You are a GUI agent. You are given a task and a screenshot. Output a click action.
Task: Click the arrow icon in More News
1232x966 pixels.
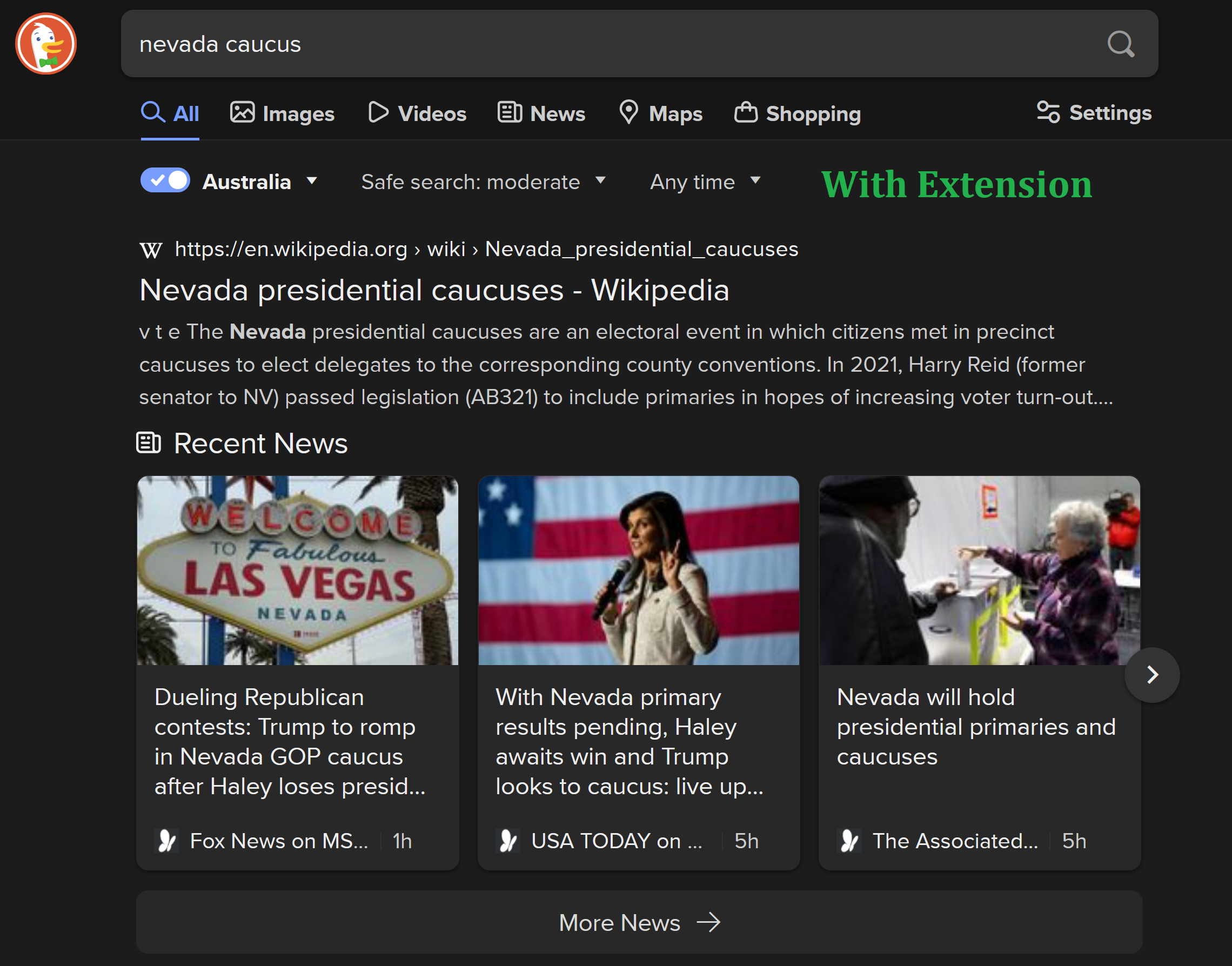coord(709,922)
